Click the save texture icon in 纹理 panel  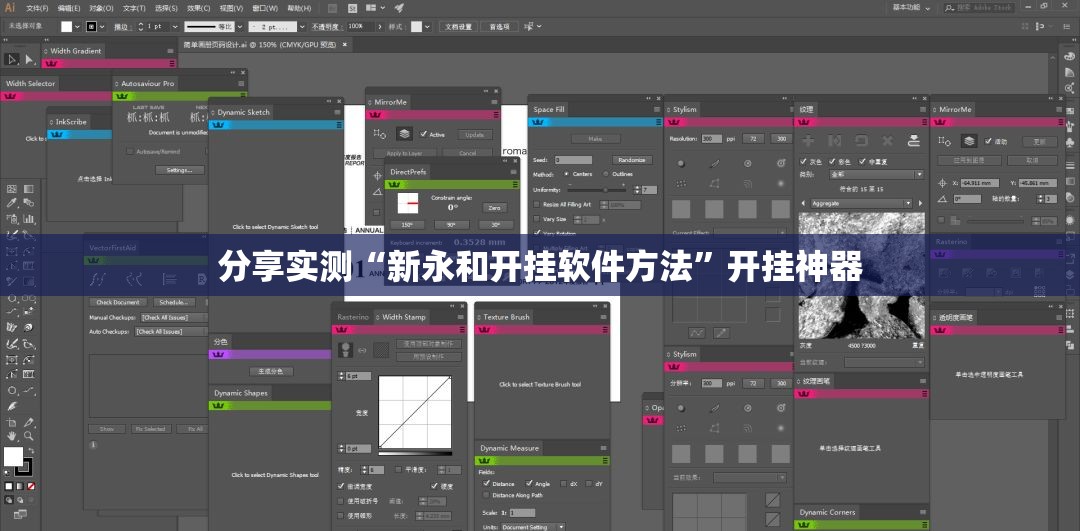(x=912, y=141)
